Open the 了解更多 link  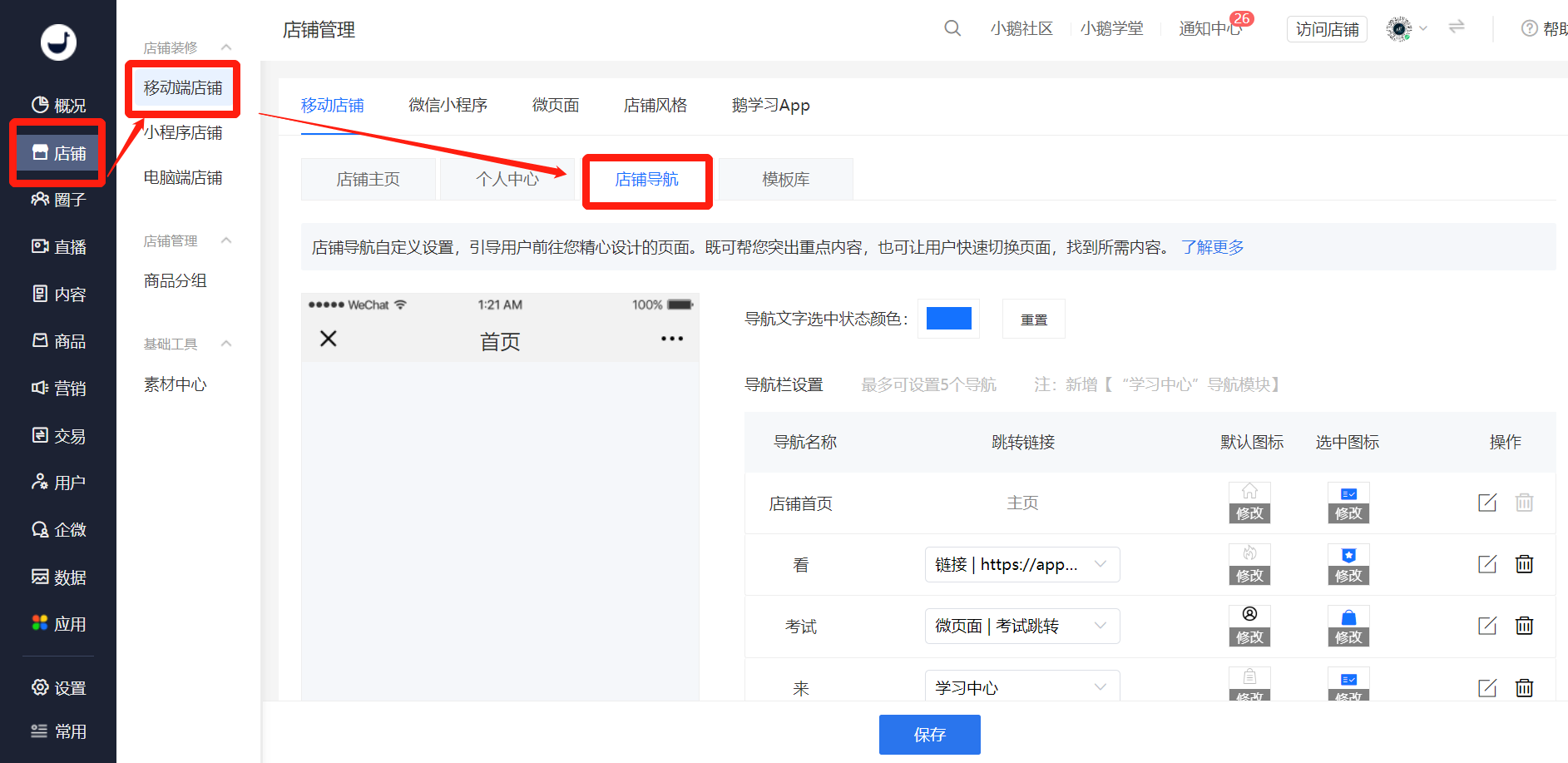pyautogui.click(x=1212, y=247)
